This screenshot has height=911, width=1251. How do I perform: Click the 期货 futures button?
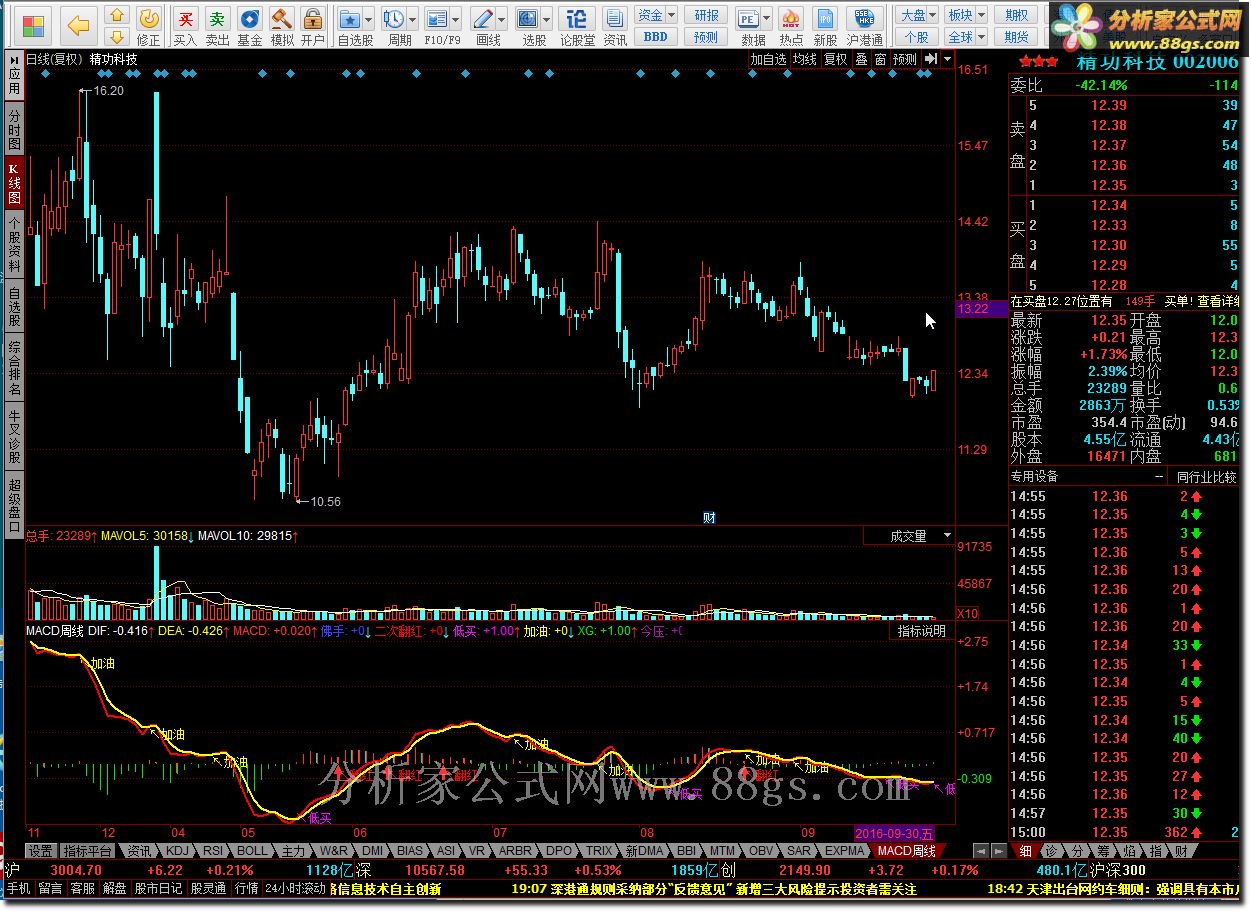(x=1017, y=37)
